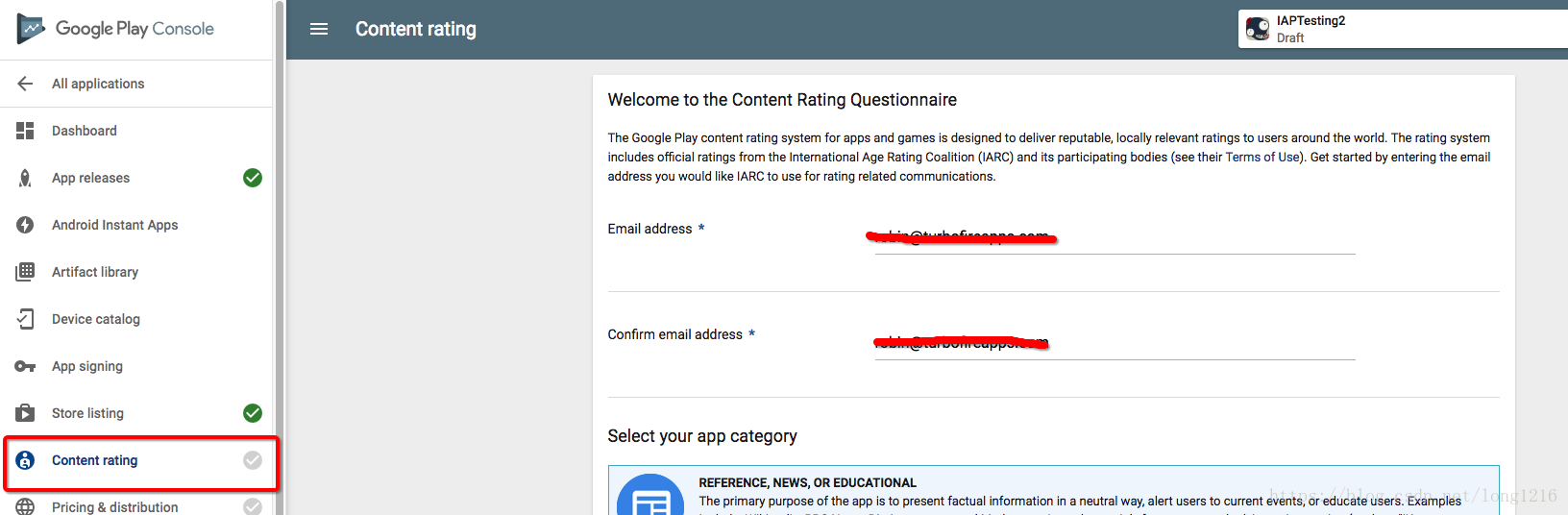Click the App releases rocket icon
1568x515 pixels.
click(25, 178)
